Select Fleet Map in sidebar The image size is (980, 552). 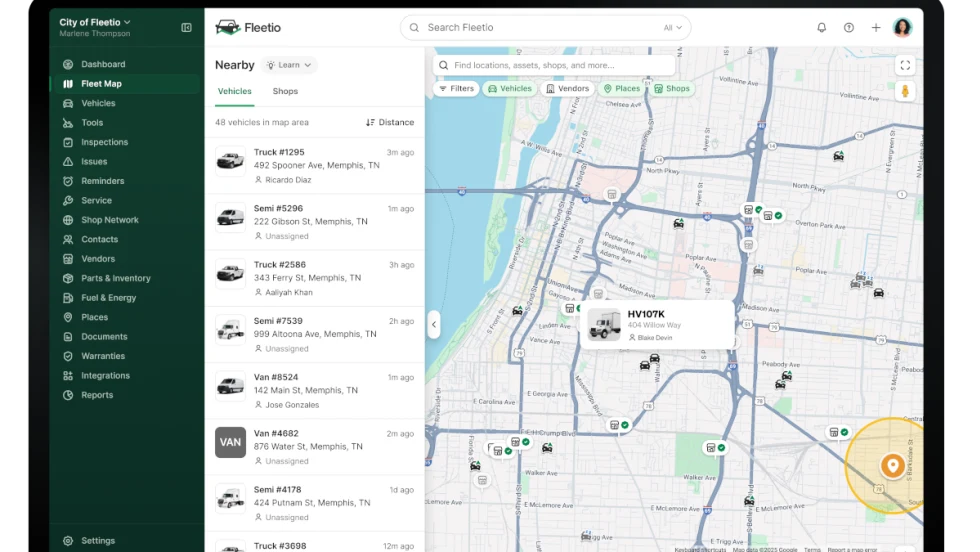coord(125,83)
